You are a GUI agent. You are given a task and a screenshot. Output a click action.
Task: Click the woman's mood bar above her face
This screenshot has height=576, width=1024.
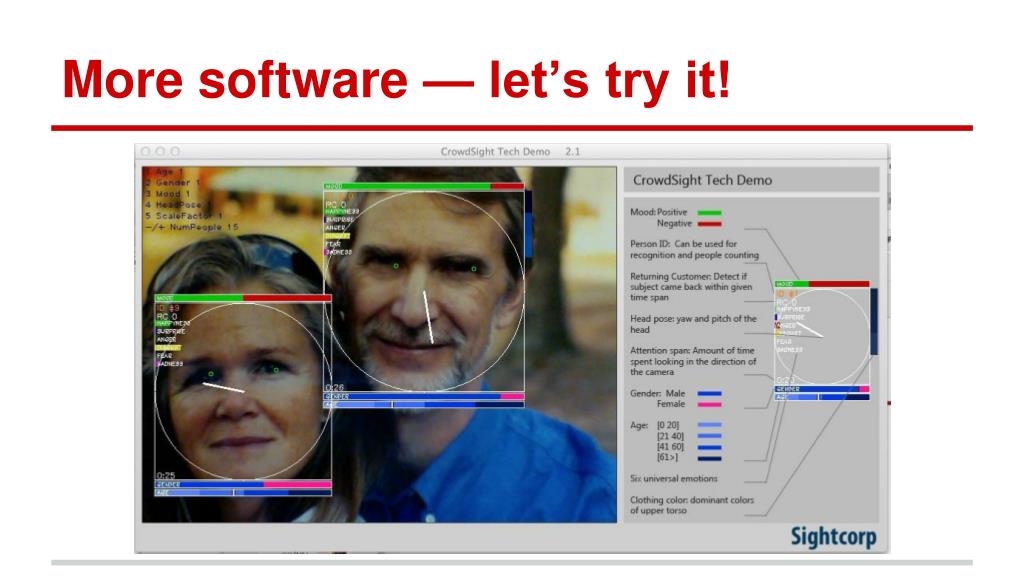(243, 298)
